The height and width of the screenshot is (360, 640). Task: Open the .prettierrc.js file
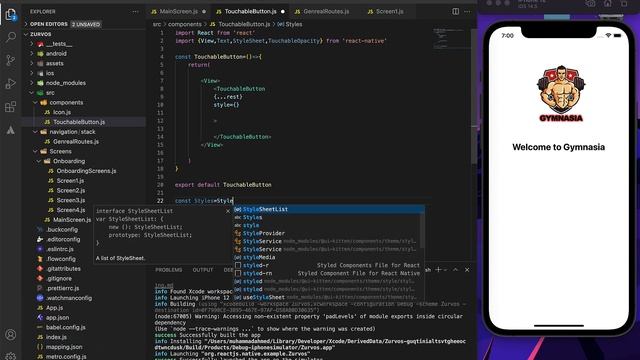[62, 288]
